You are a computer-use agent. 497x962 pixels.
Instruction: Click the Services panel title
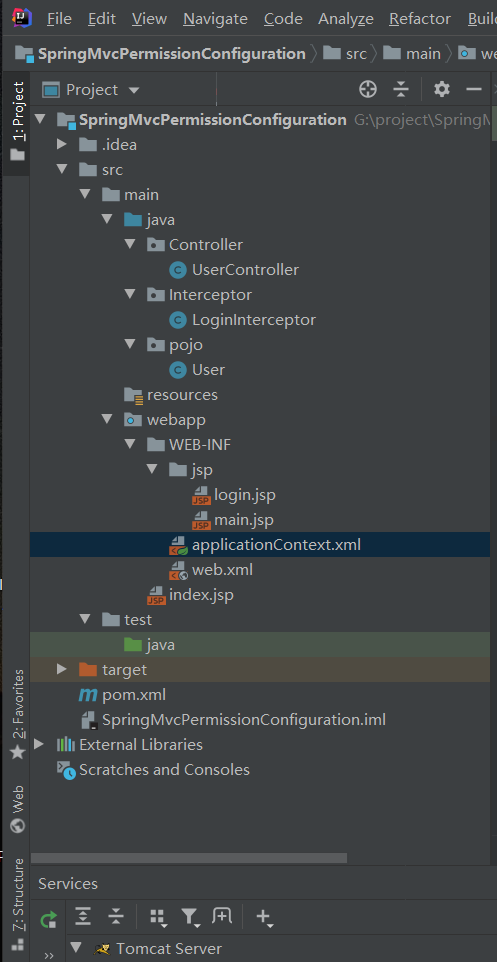(x=68, y=884)
